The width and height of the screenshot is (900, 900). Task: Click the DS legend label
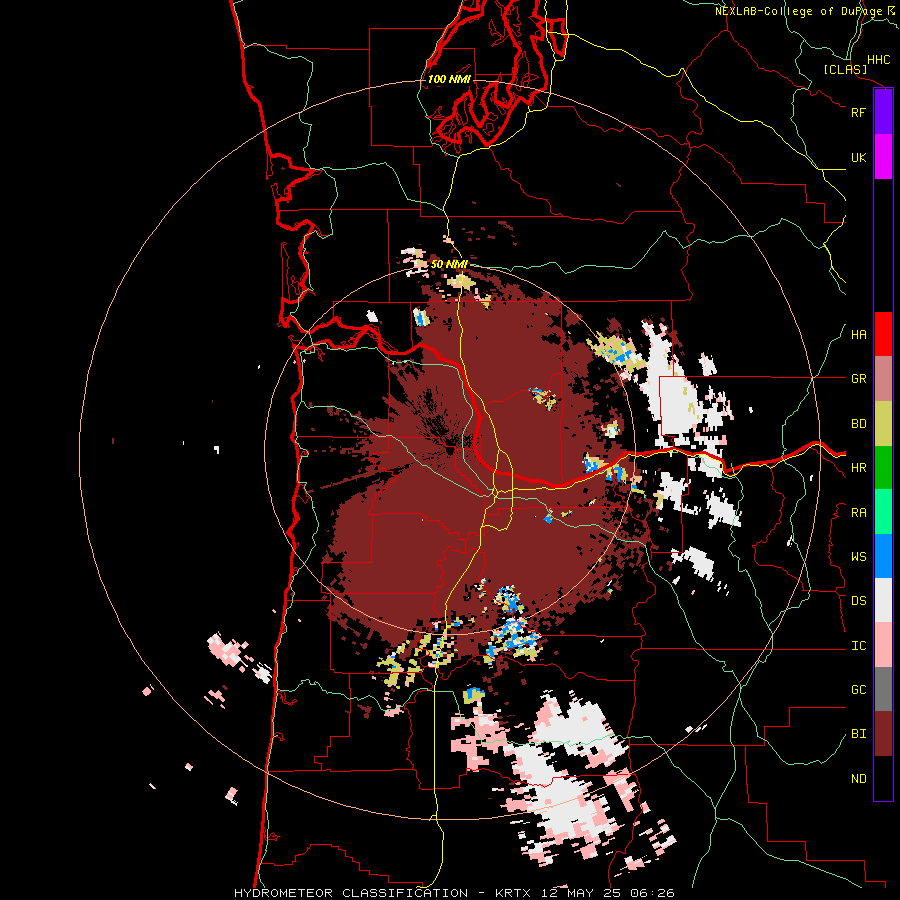pyautogui.click(x=858, y=601)
